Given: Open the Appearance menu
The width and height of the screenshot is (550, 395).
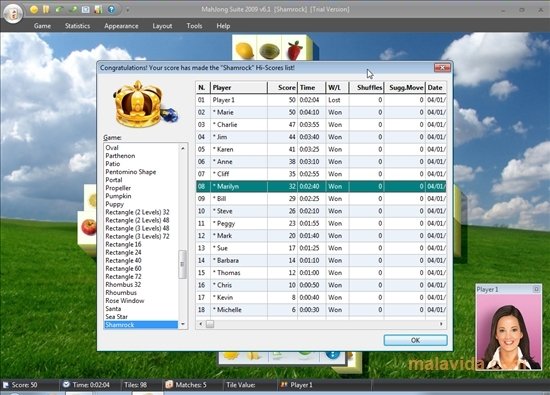Looking at the screenshot, I should [x=121, y=26].
